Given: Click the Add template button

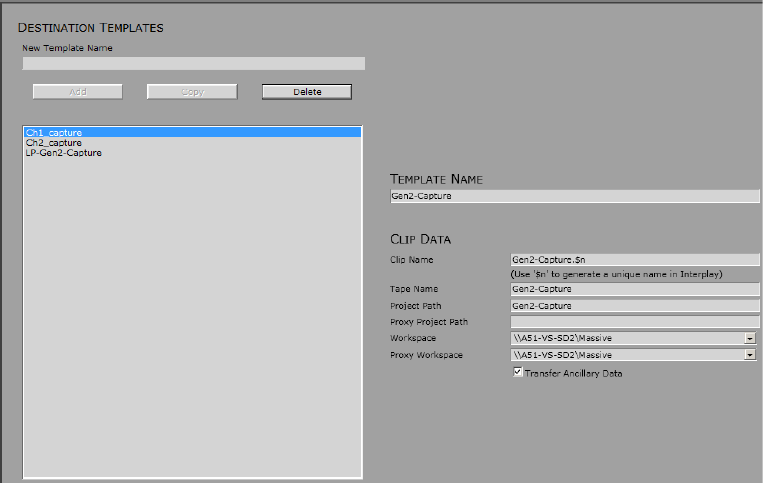Looking at the screenshot, I should coord(77,92).
